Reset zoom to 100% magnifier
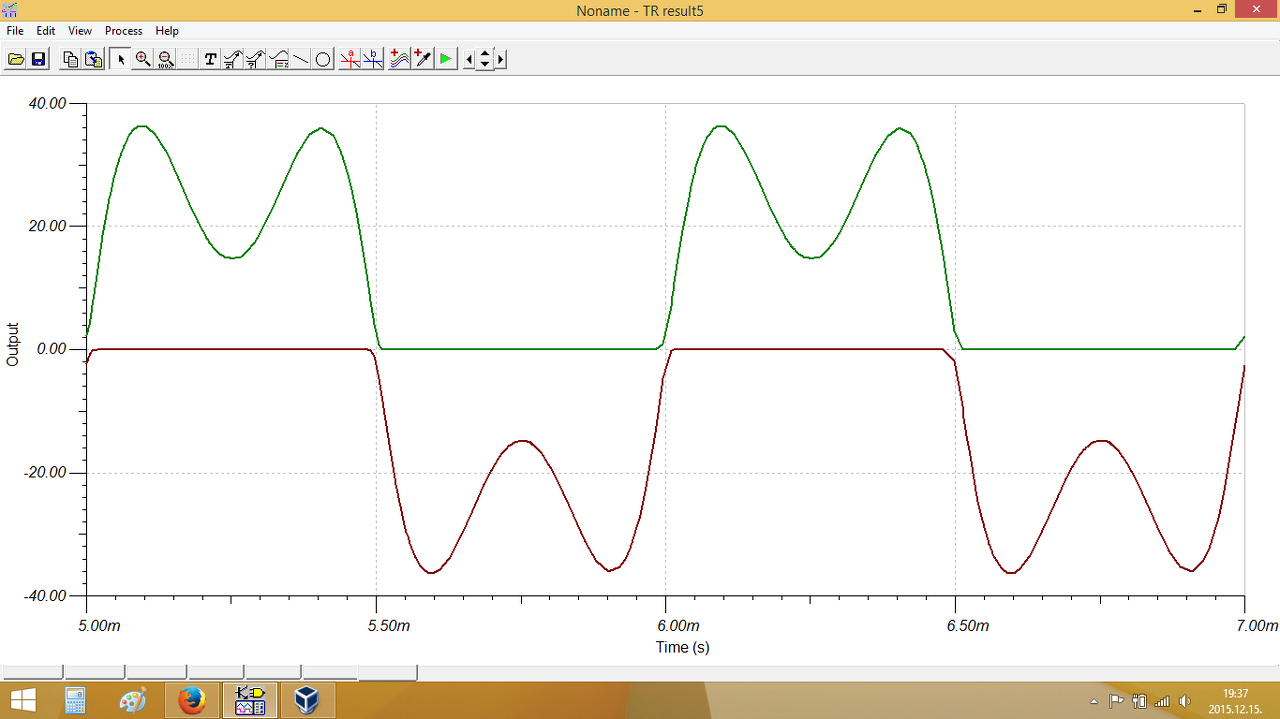This screenshot has height=719, width=1280. pos(166,59)
